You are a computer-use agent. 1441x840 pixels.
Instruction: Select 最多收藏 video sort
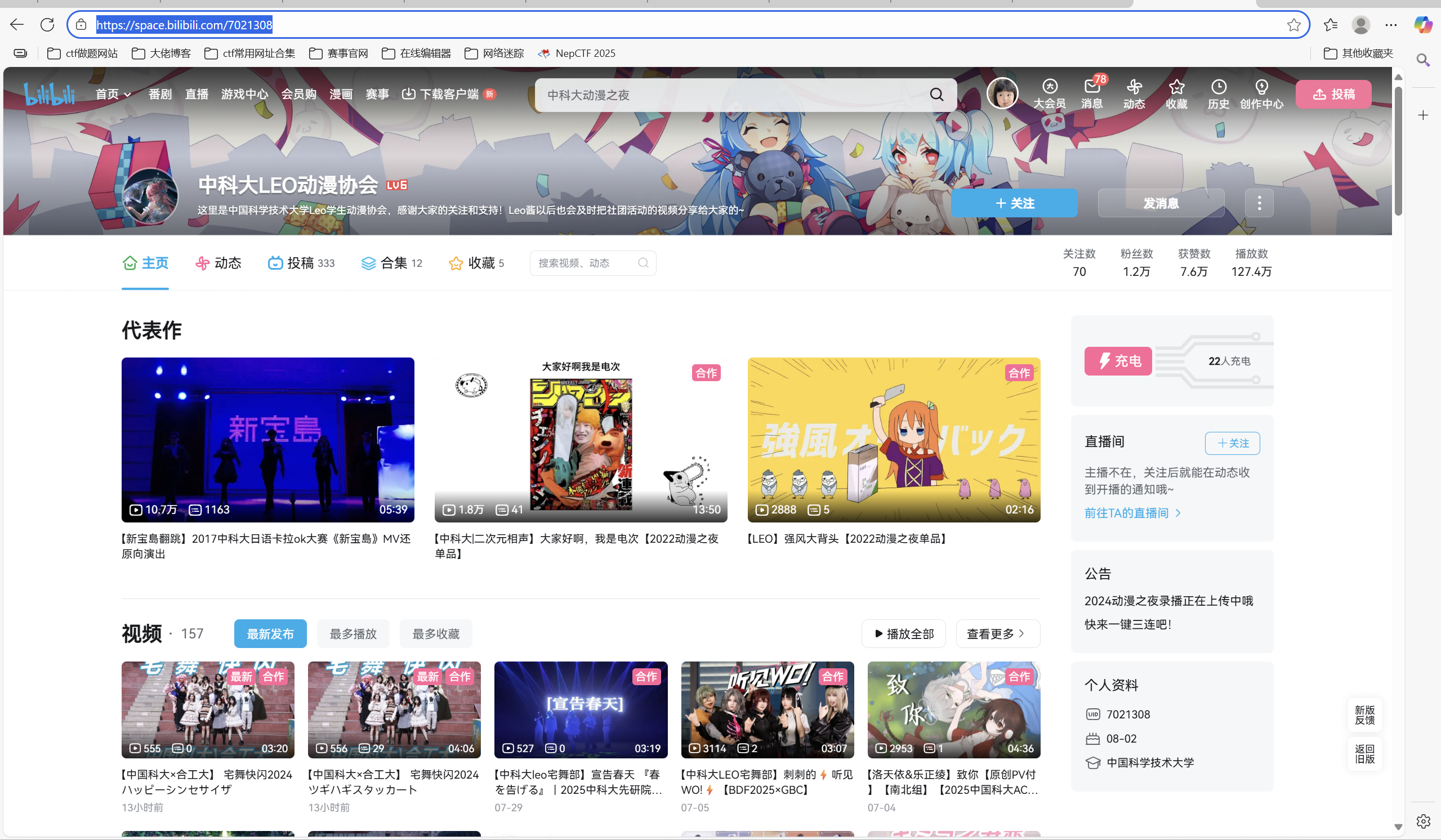(436, 633)
